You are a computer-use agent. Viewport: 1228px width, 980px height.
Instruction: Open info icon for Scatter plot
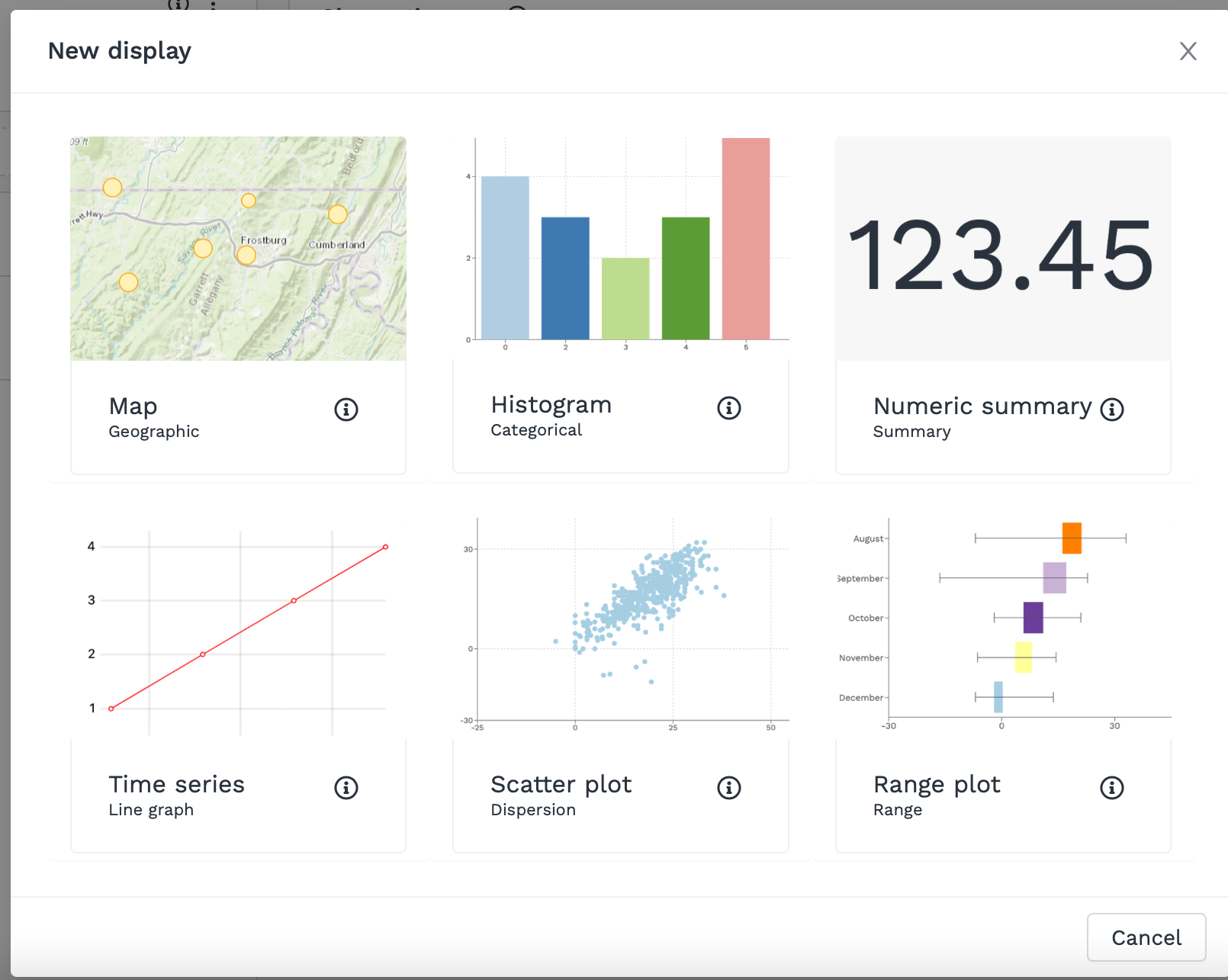point(729,788)
